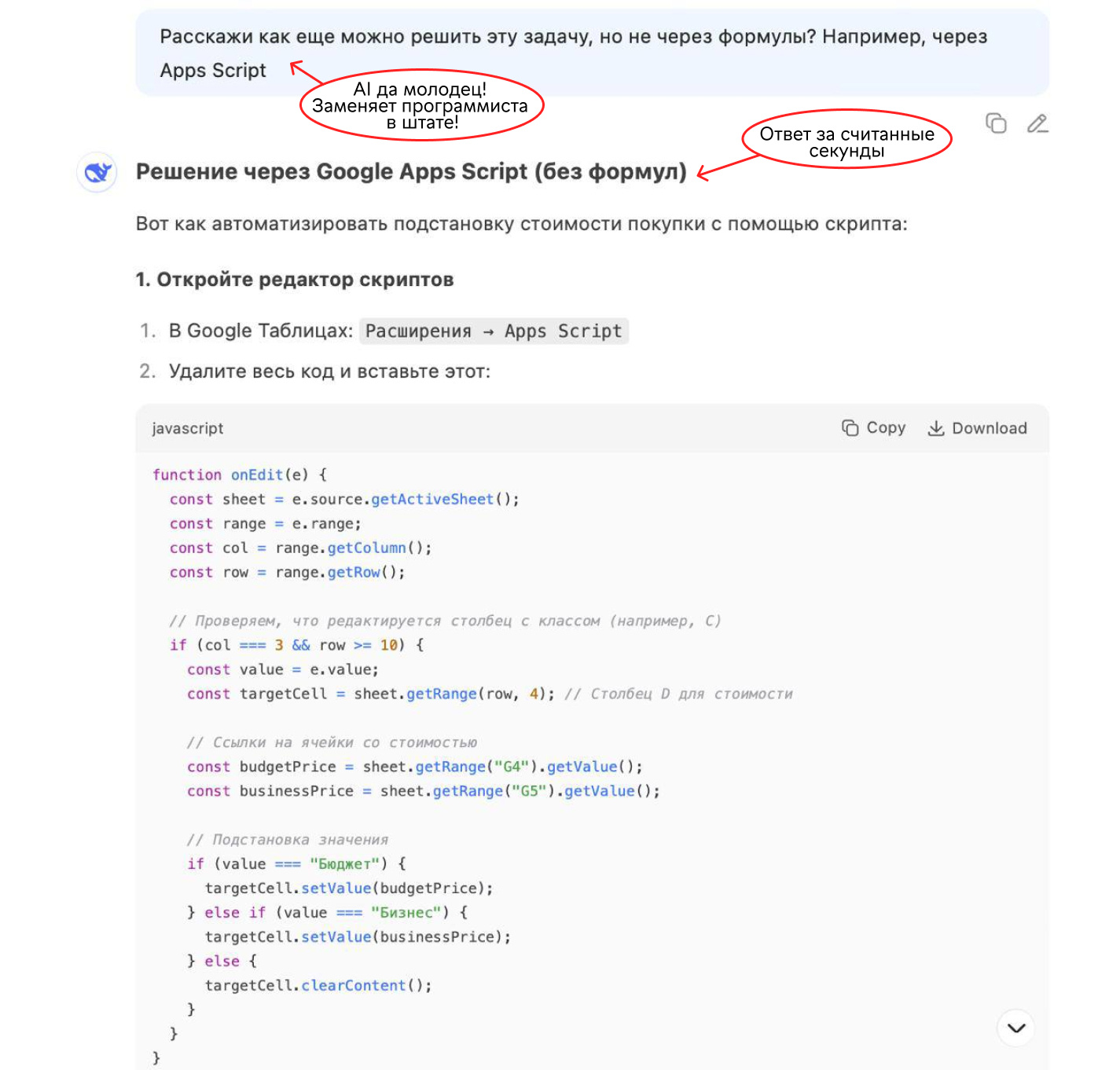The height and width of the screenshot is (1070, 1120).
Task: Click the user message mentioning Apps Script
Action: point(573,37)
